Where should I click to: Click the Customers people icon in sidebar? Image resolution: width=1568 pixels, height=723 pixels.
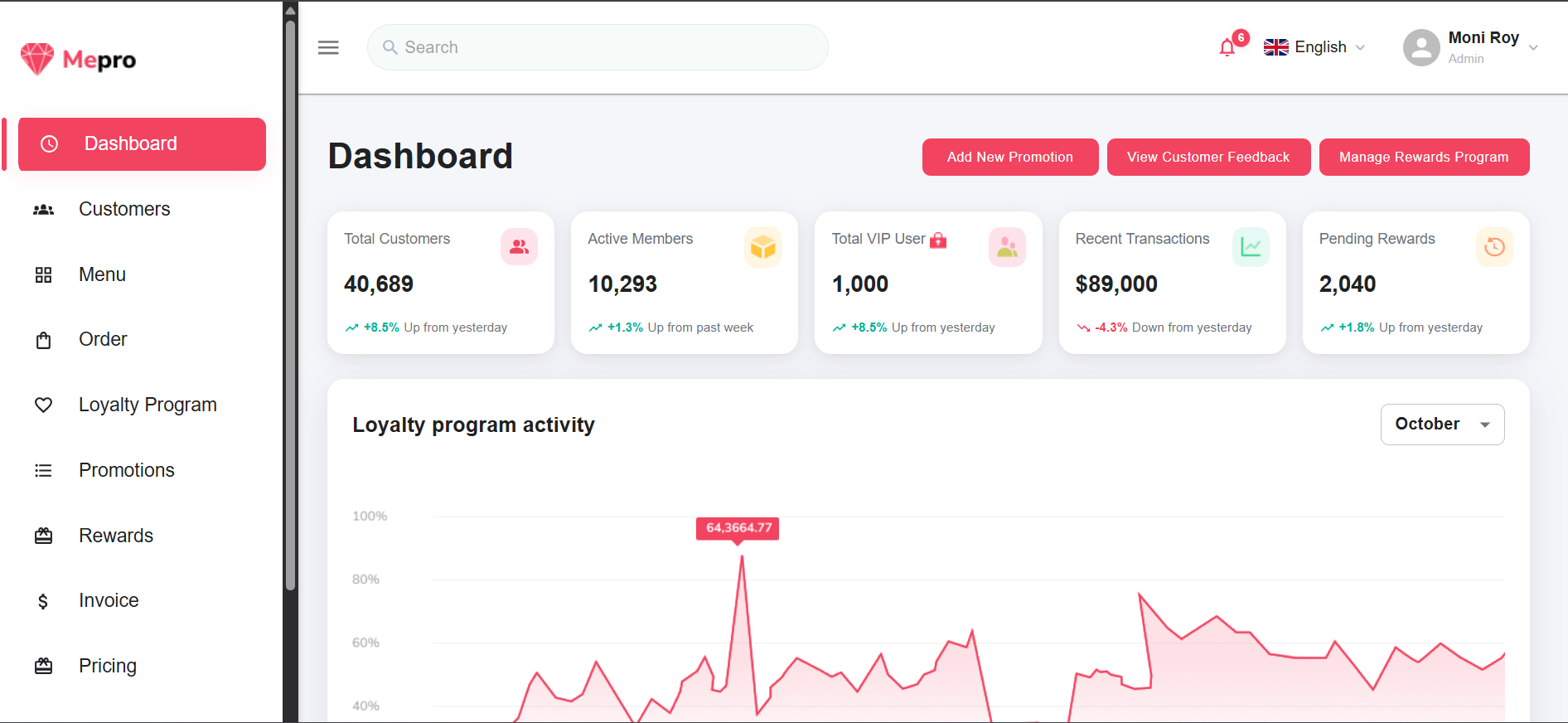click(44, 210)
